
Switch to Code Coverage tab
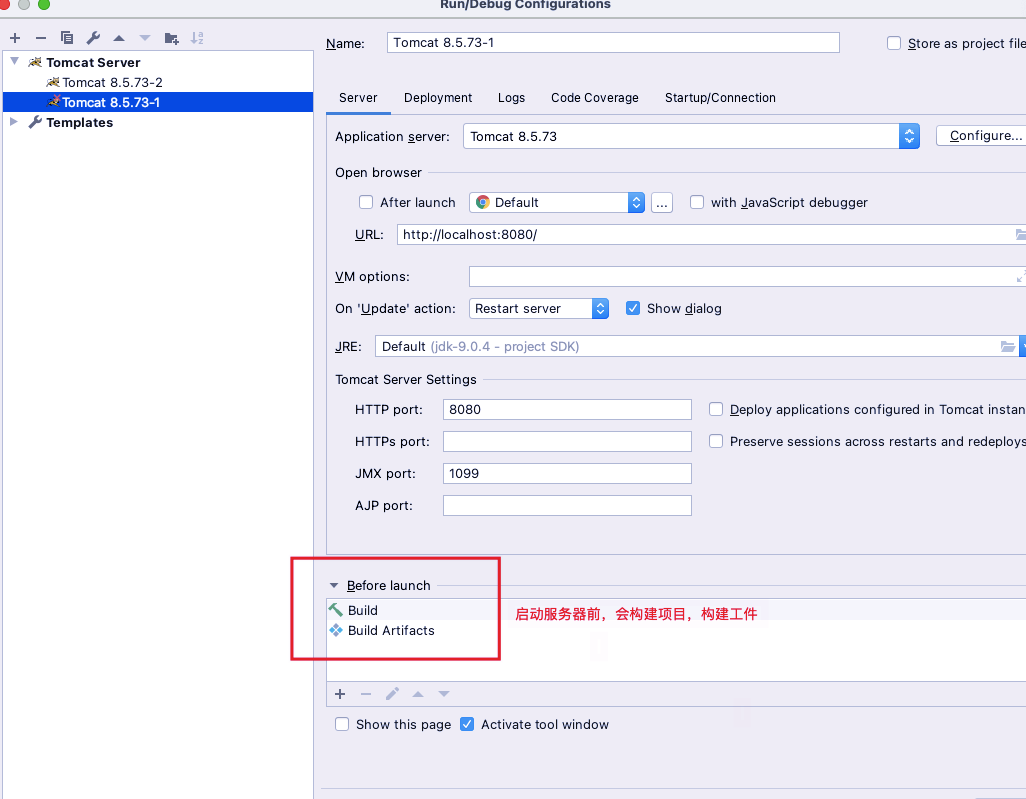(594, 98)
